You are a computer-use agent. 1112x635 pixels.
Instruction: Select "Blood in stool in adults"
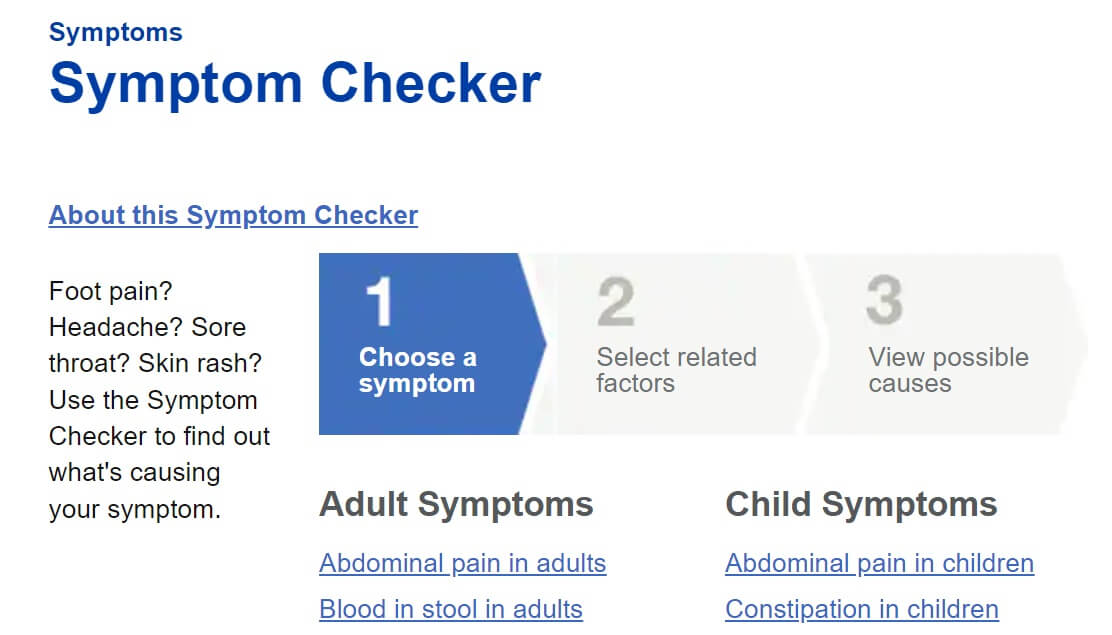click(450, 609)
